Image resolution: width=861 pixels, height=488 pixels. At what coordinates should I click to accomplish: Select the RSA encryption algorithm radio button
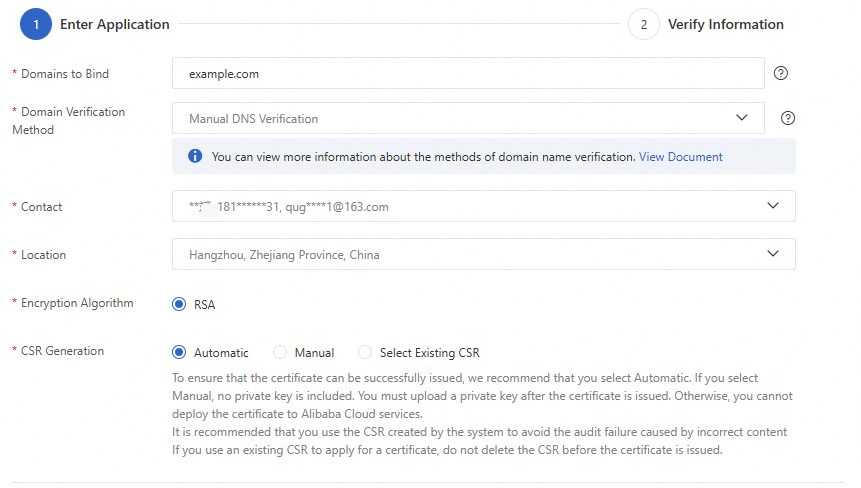(179, 304)
